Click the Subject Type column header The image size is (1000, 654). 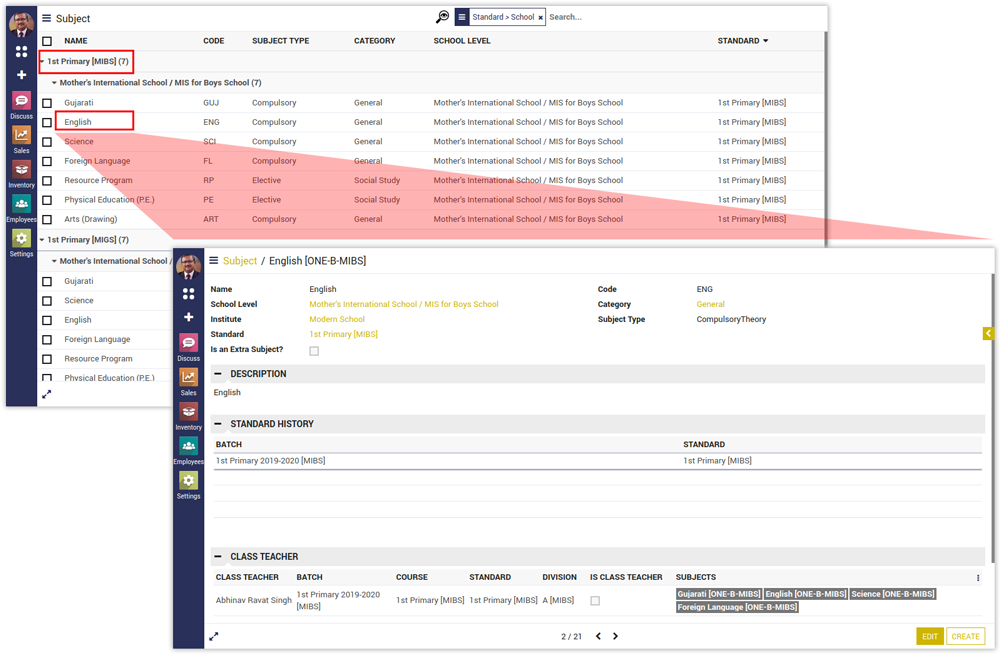(x=280, y=41)
